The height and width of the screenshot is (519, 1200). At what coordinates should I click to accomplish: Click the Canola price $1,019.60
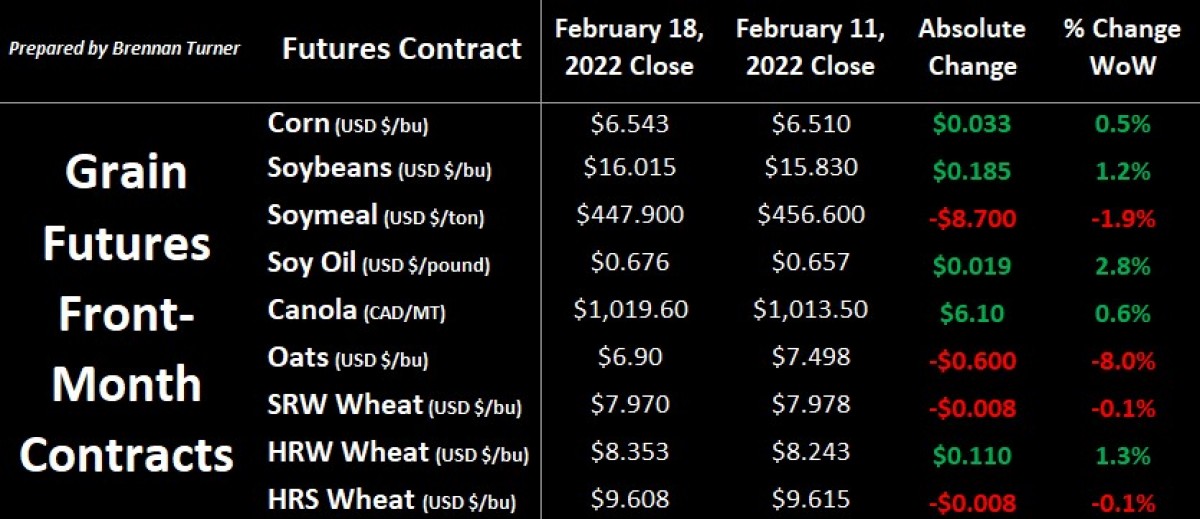[630, 309]
